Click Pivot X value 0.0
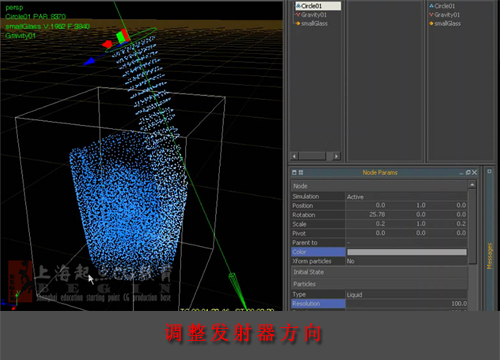This screenshot has height=360, width=500. click(380, 233)
